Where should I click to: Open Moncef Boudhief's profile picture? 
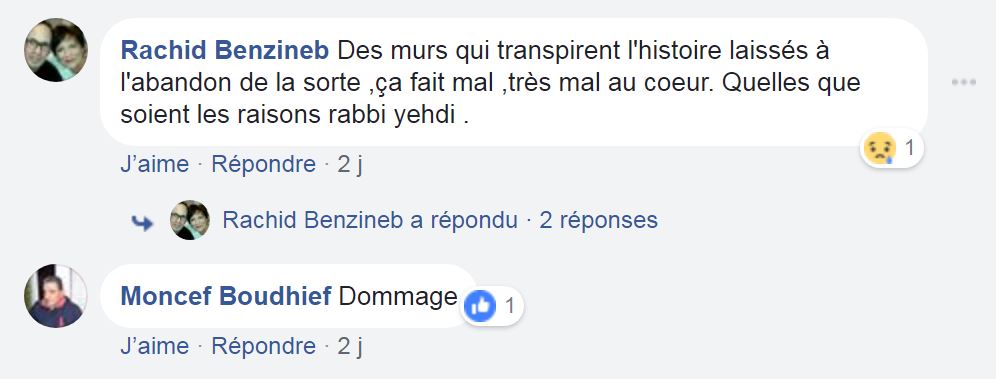tap(56, 296)
